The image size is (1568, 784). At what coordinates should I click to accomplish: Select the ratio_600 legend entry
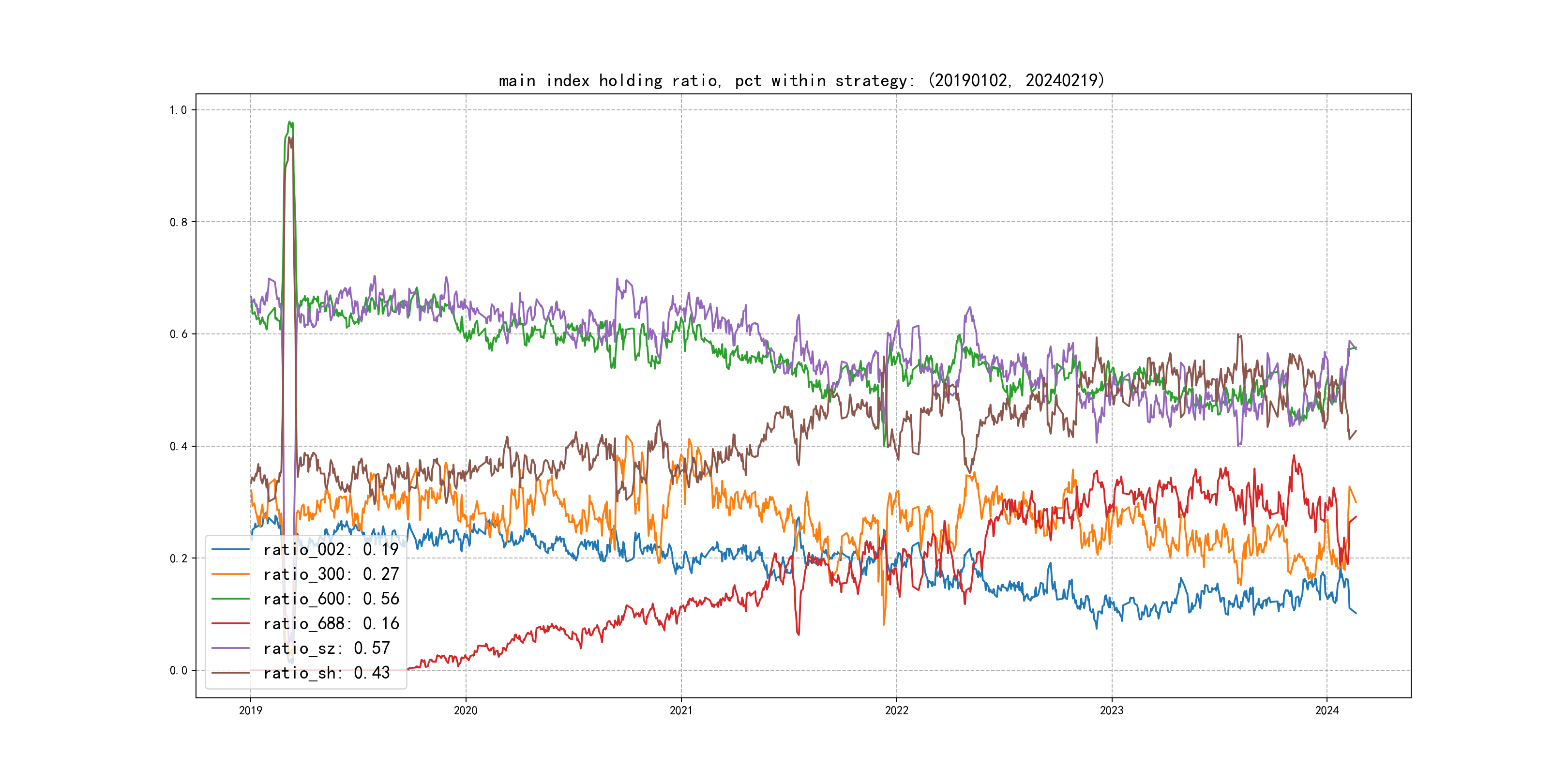click(x=331, y=599)
